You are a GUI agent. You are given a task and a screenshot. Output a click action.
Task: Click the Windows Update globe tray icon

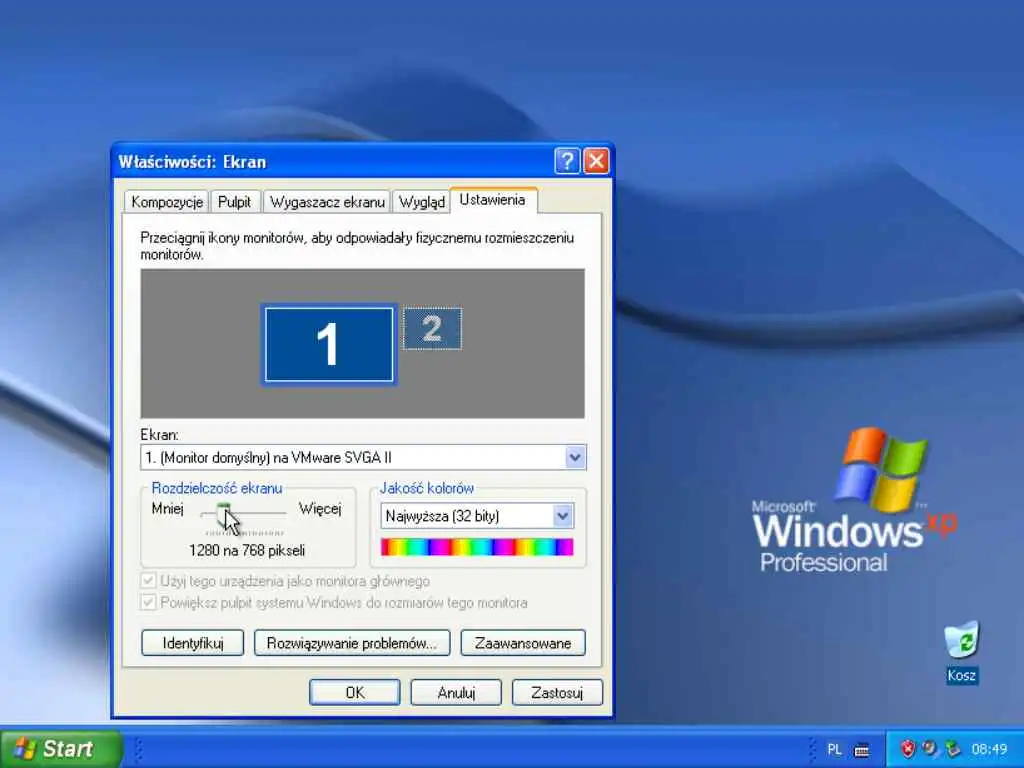(929, 748)
